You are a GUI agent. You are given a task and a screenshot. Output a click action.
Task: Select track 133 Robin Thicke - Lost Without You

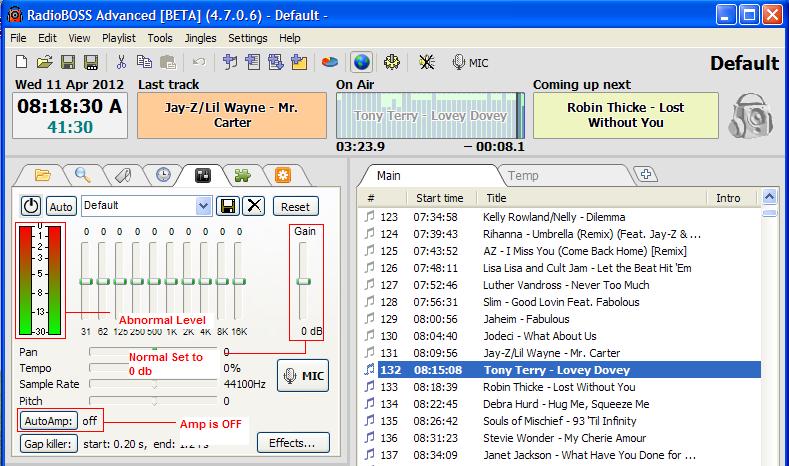click(561, 387)
